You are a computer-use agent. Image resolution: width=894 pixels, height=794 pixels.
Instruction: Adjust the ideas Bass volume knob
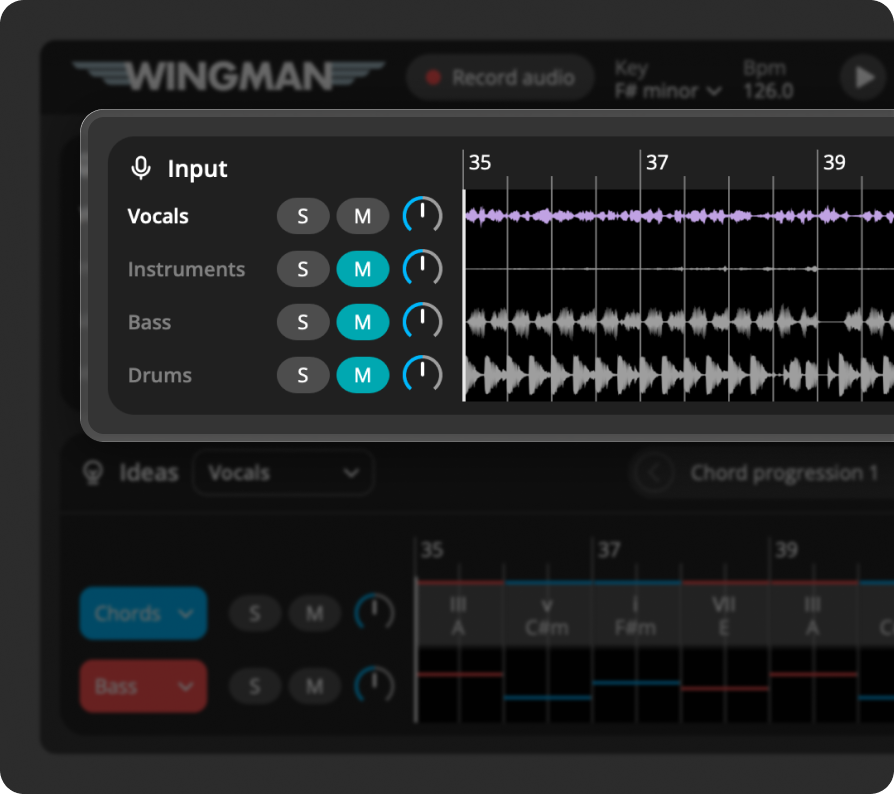point(375,686)
